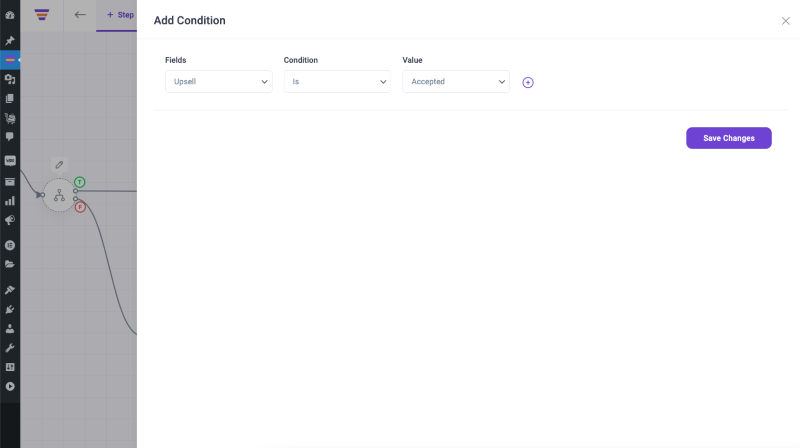This screenshot has width=800, height=448.
Task: Open the Comments bubble icon in the sidebar
Action: [10, 137]
